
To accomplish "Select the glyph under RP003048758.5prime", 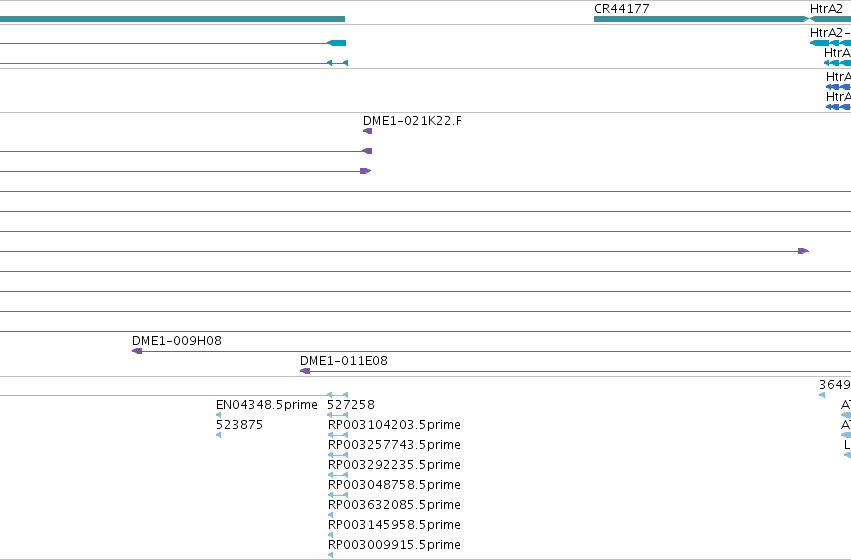I will click(338, 495).
